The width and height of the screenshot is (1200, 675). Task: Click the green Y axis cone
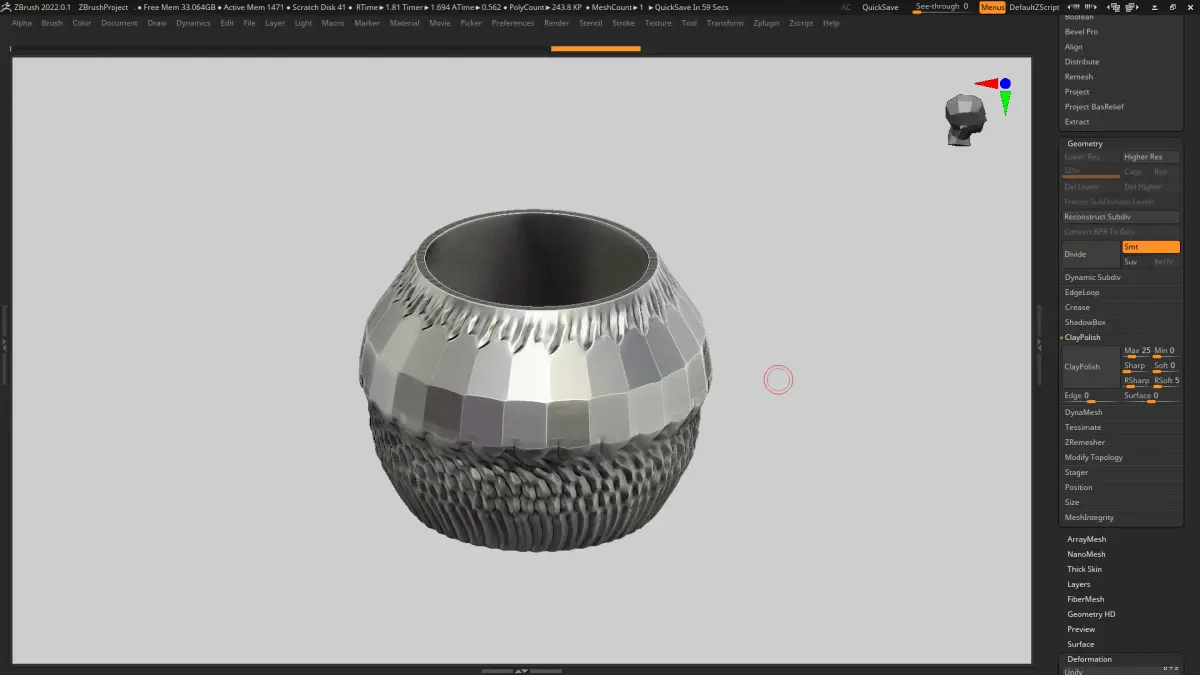[1005, 102]
